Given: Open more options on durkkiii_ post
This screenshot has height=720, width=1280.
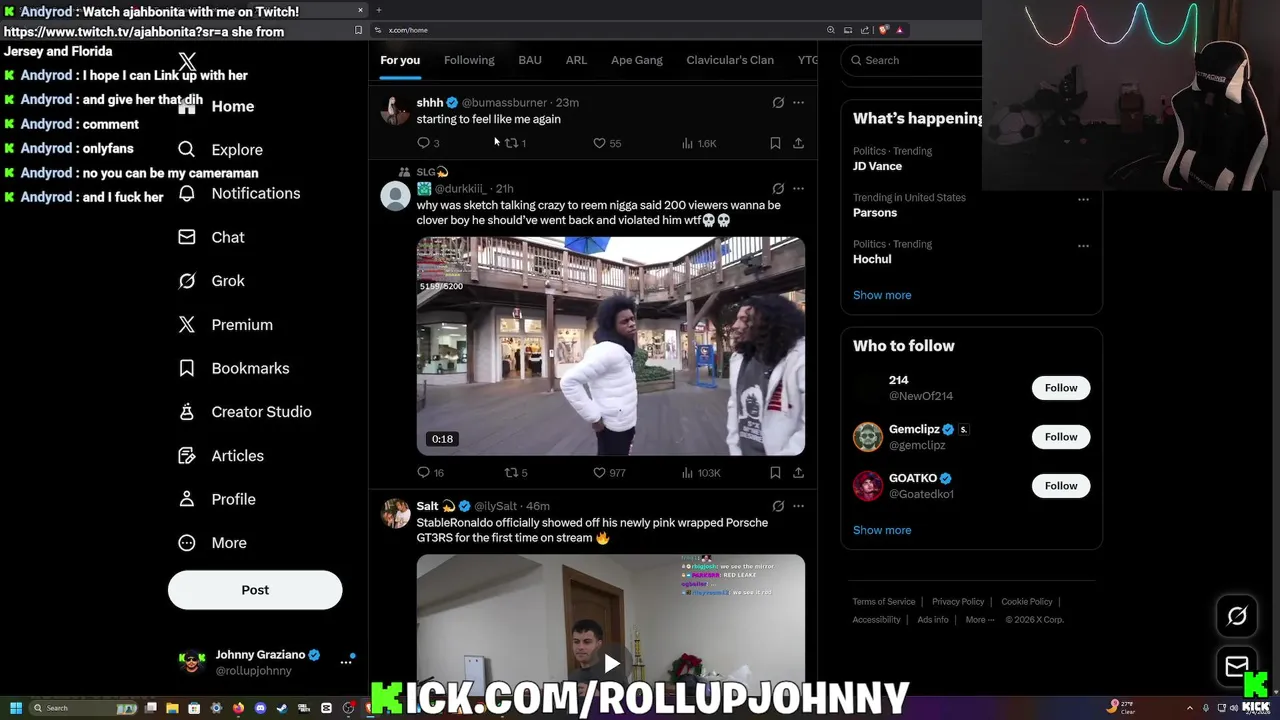Looking at the screenshot, I should [798, 188].
